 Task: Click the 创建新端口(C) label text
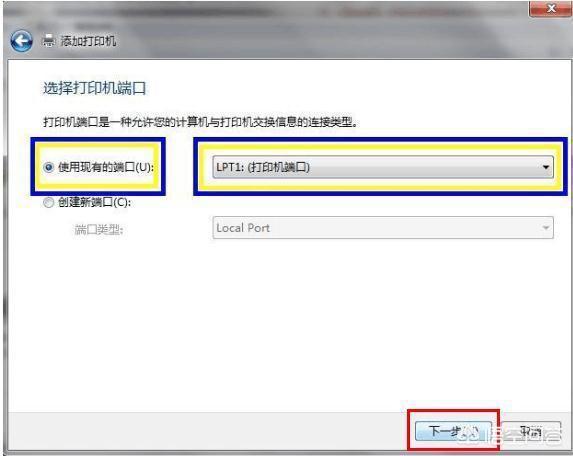(x=94, y=202)
